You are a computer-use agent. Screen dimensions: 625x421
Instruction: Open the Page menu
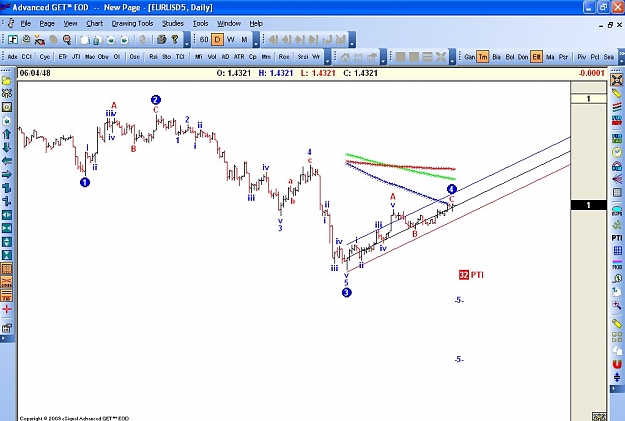(47, 24)
